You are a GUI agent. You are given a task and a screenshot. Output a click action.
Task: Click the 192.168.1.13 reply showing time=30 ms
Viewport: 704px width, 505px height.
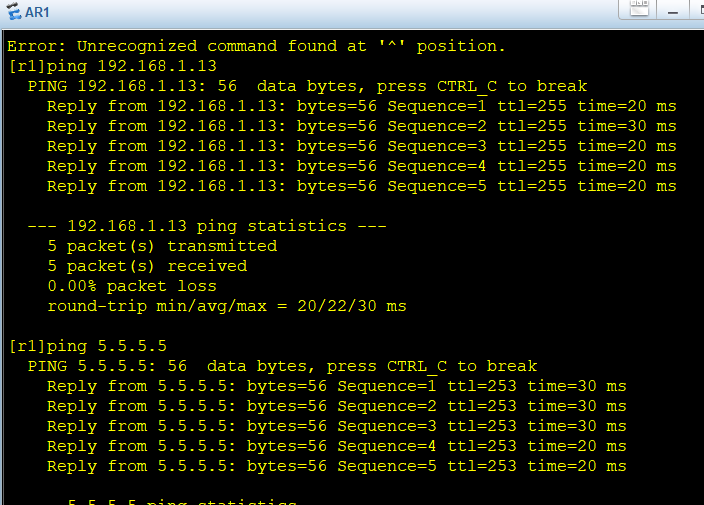pyautogui.click(x=361, y=126)
